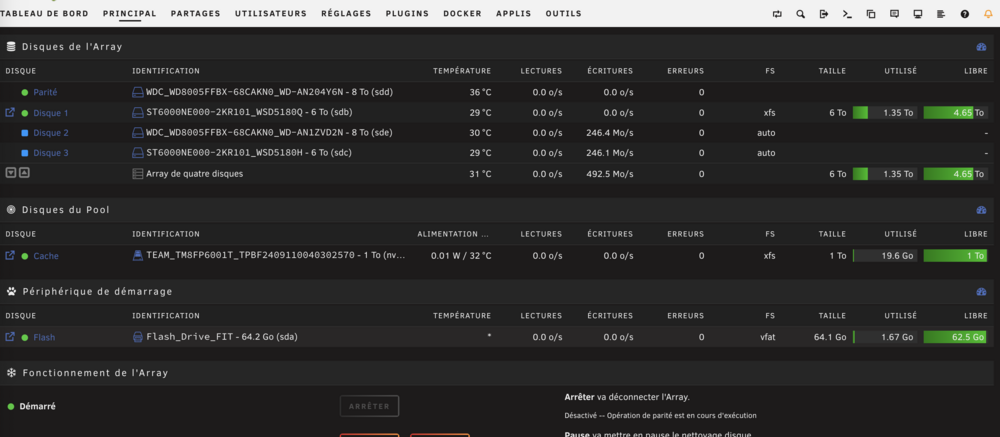Click the logout arrow icon in header
This screenshot has height=437, width=1000.
(x=824, y=13)
